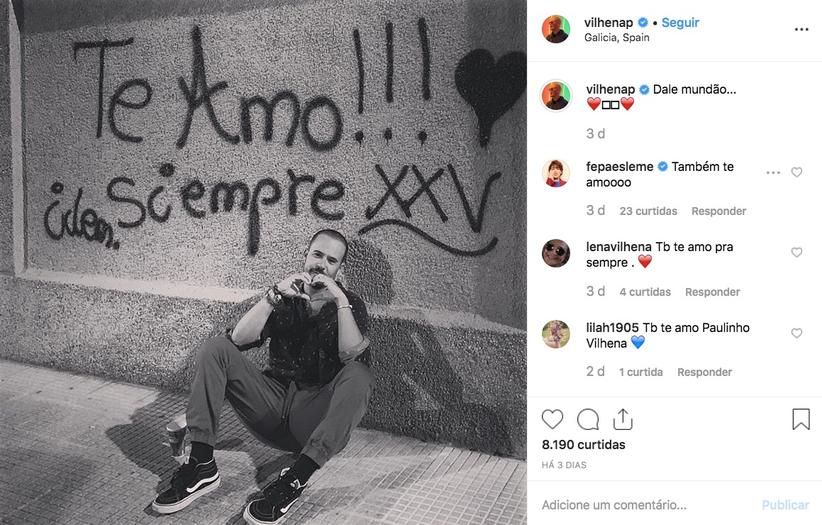Reply to fepaesleme's comment
The image size is (822, 525).
(718, 211)
